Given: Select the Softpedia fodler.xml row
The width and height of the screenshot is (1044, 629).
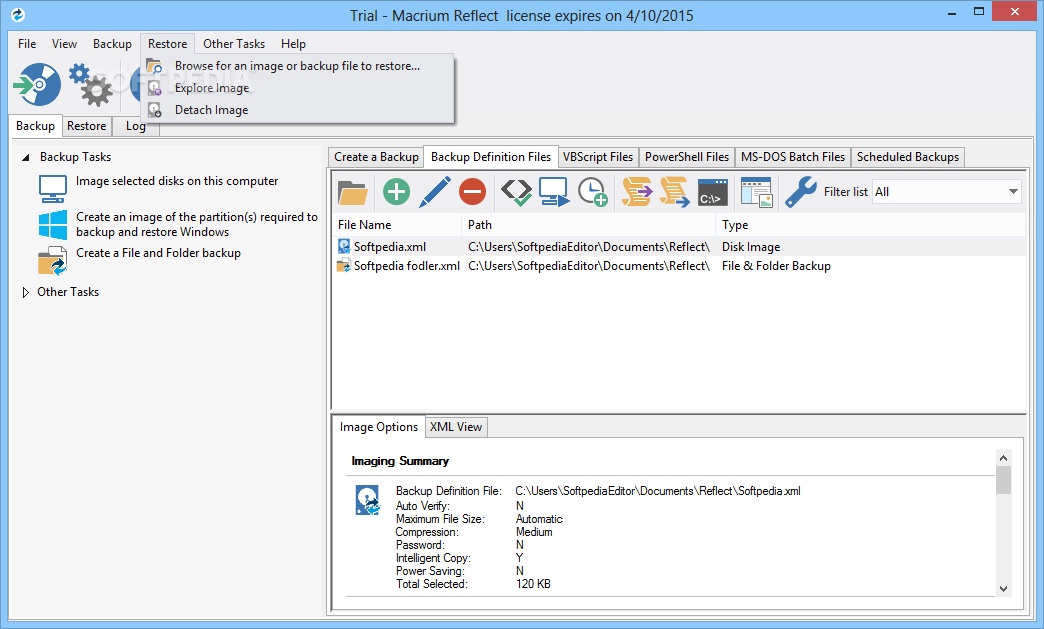Looking at the screenshot, I should click(679, 266).
